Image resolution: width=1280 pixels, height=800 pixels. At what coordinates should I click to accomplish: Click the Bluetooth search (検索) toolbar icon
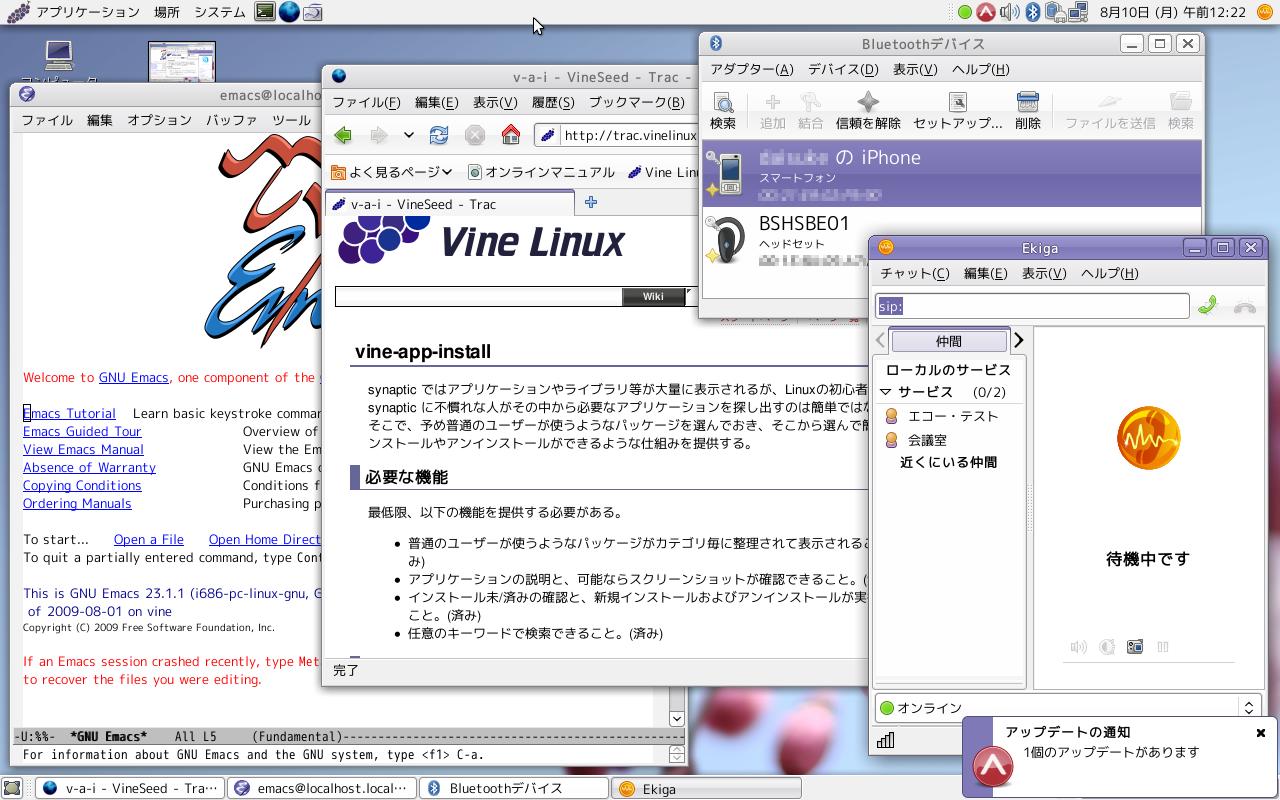722,110
